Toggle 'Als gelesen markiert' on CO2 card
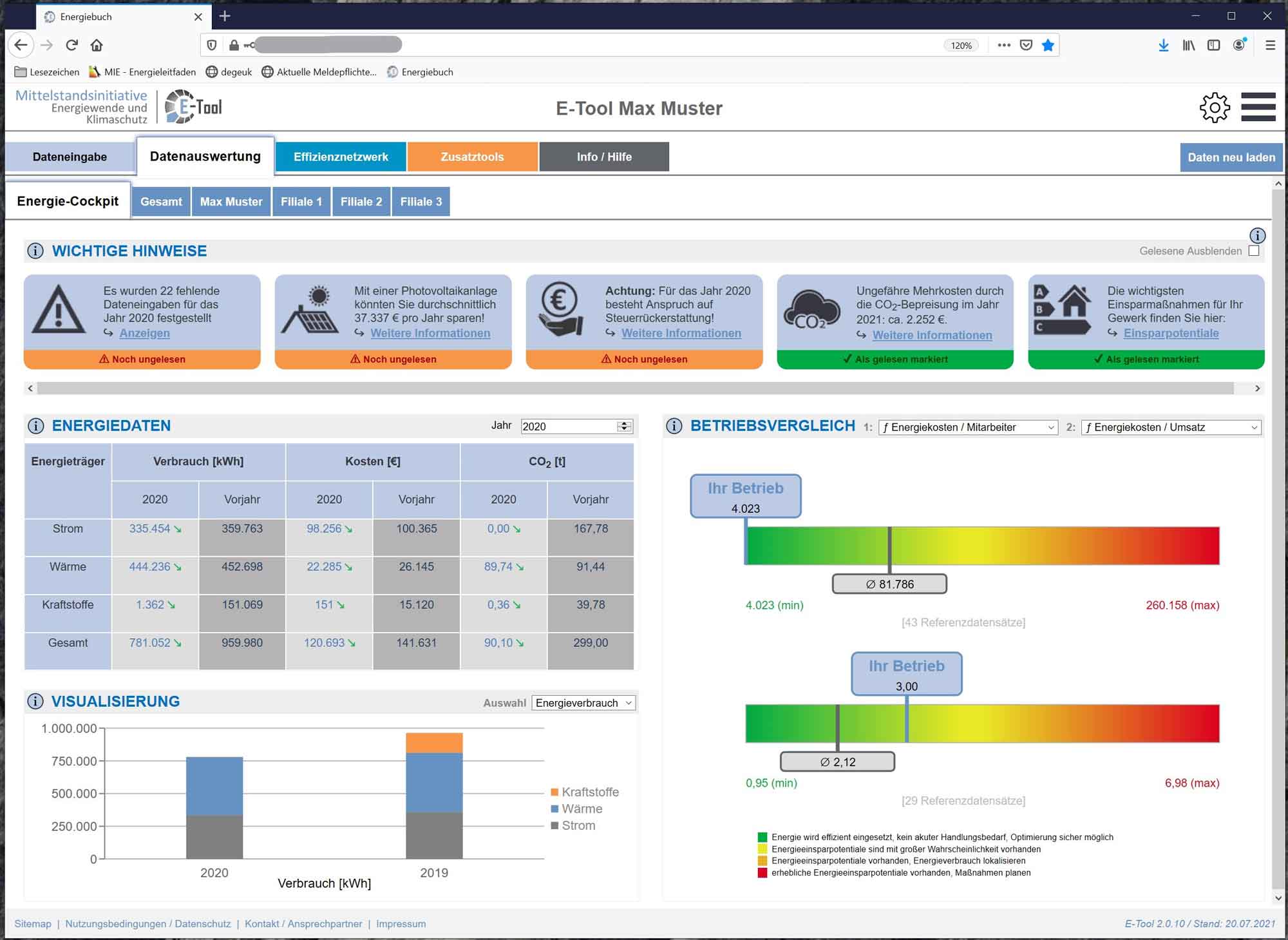The width and height of the screenshot is (1288, 940). (x=895, y=360)
